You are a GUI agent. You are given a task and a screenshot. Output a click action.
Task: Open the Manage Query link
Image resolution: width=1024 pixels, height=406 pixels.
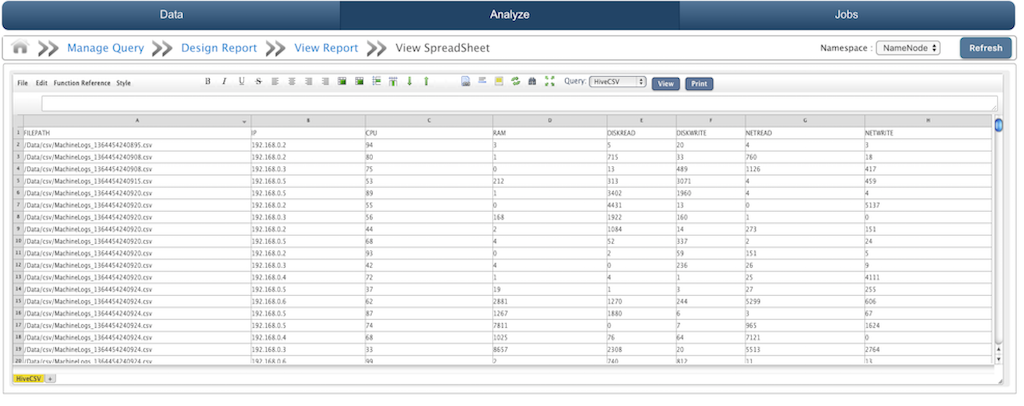[x=105, y=48]
